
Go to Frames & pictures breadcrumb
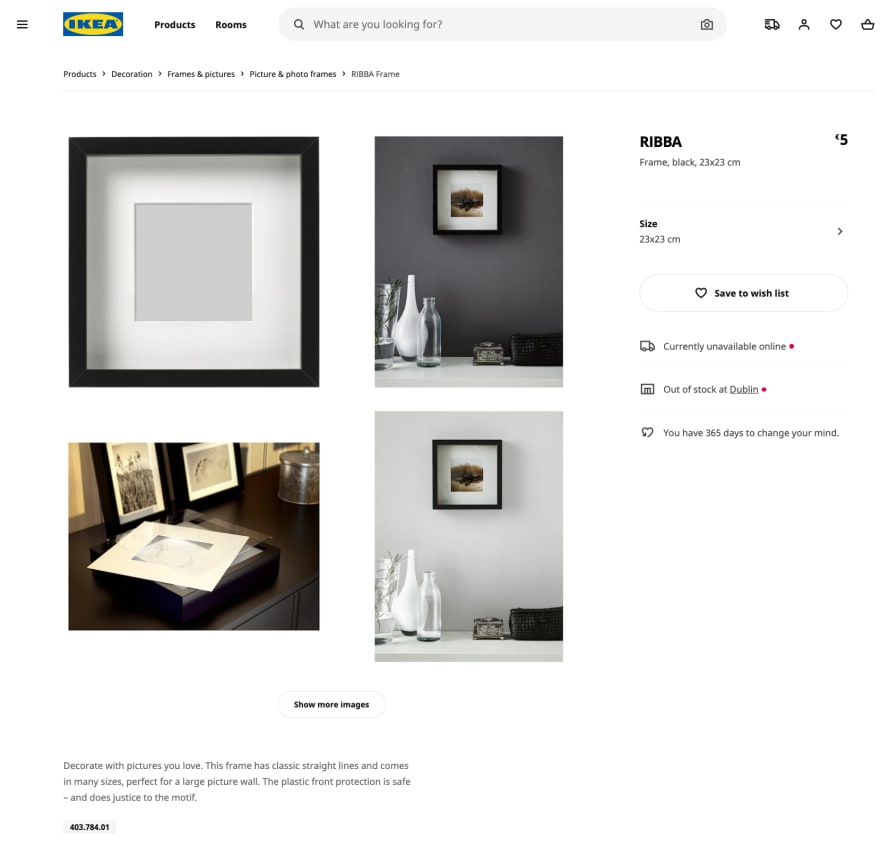(x=201, y=74)
